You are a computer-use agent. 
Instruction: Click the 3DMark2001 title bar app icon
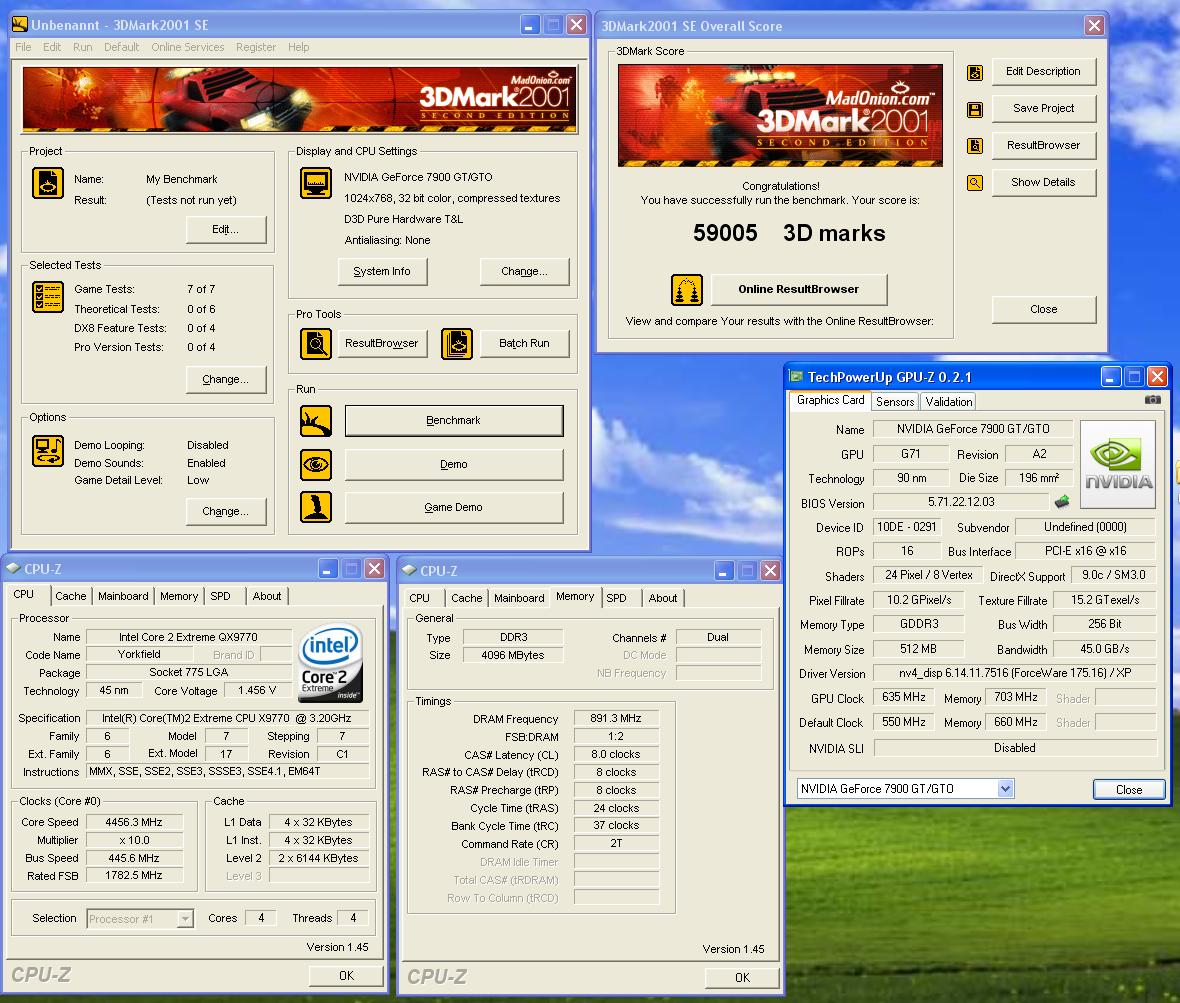[20, 25]
